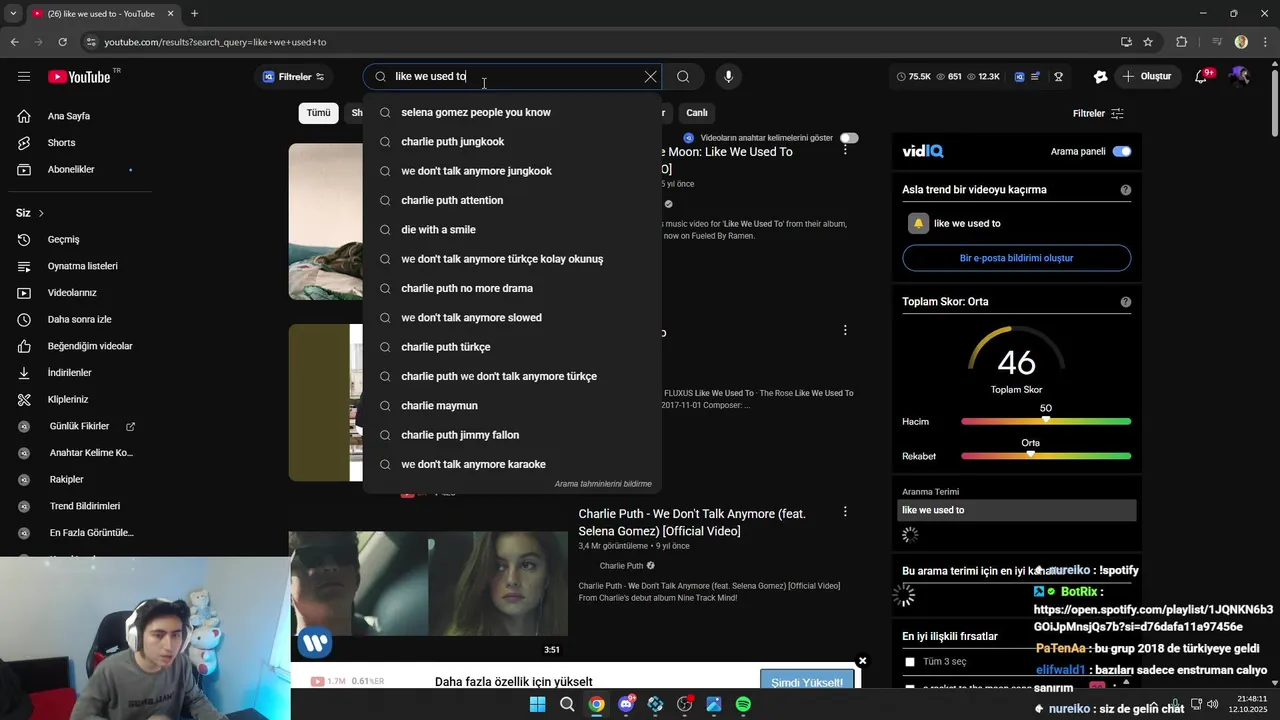This screenshot has width=1280, height=720.
Task: Open Spotify from the taskbar
Action: coord(743,704)
